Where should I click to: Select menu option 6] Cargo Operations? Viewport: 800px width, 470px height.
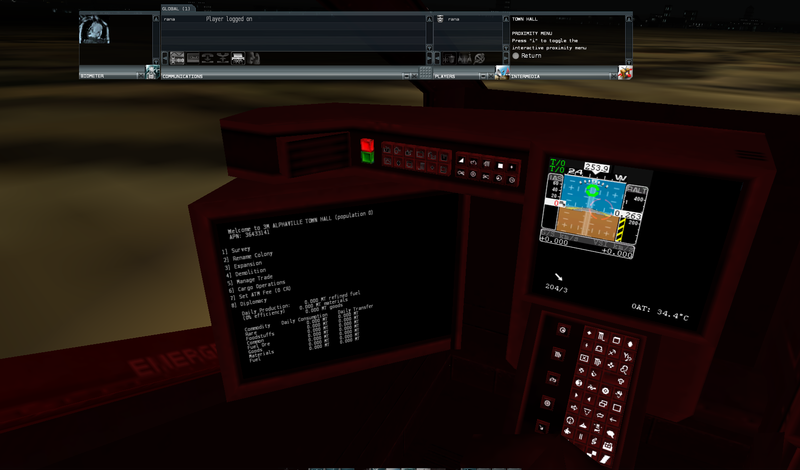coord(257,286)
